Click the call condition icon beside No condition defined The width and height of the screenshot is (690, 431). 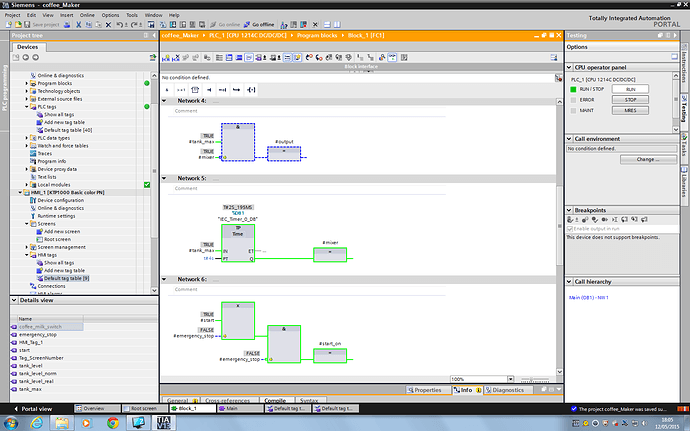click(x=558, y=78)
